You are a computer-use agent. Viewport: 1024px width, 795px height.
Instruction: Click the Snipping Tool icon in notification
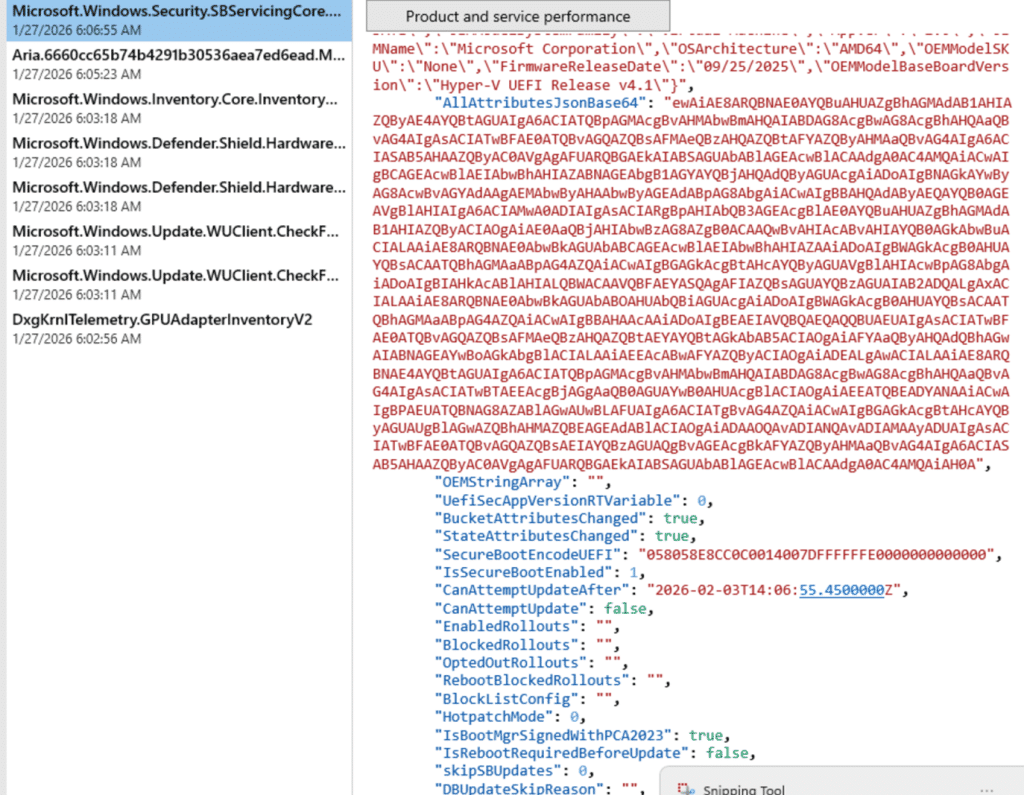(x=684, y=789)
